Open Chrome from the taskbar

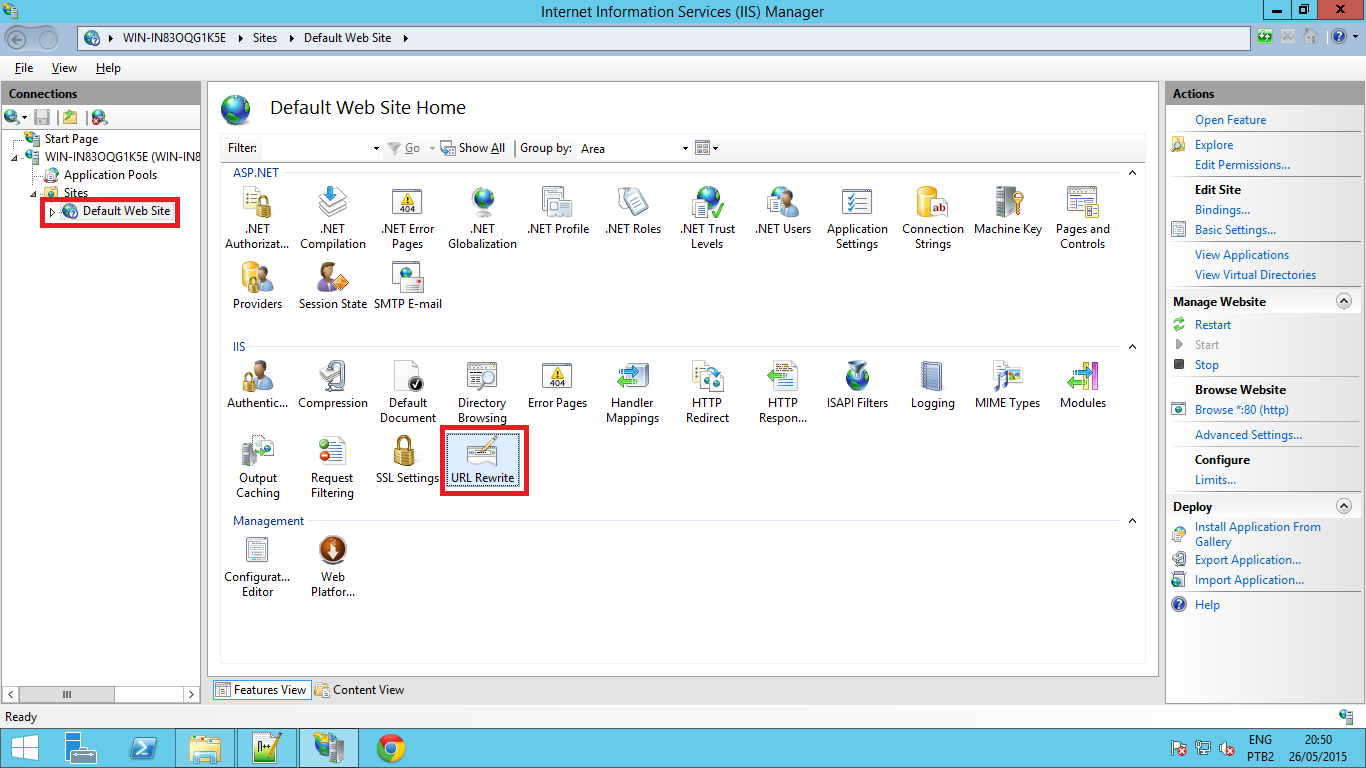(x=390, y=748)
